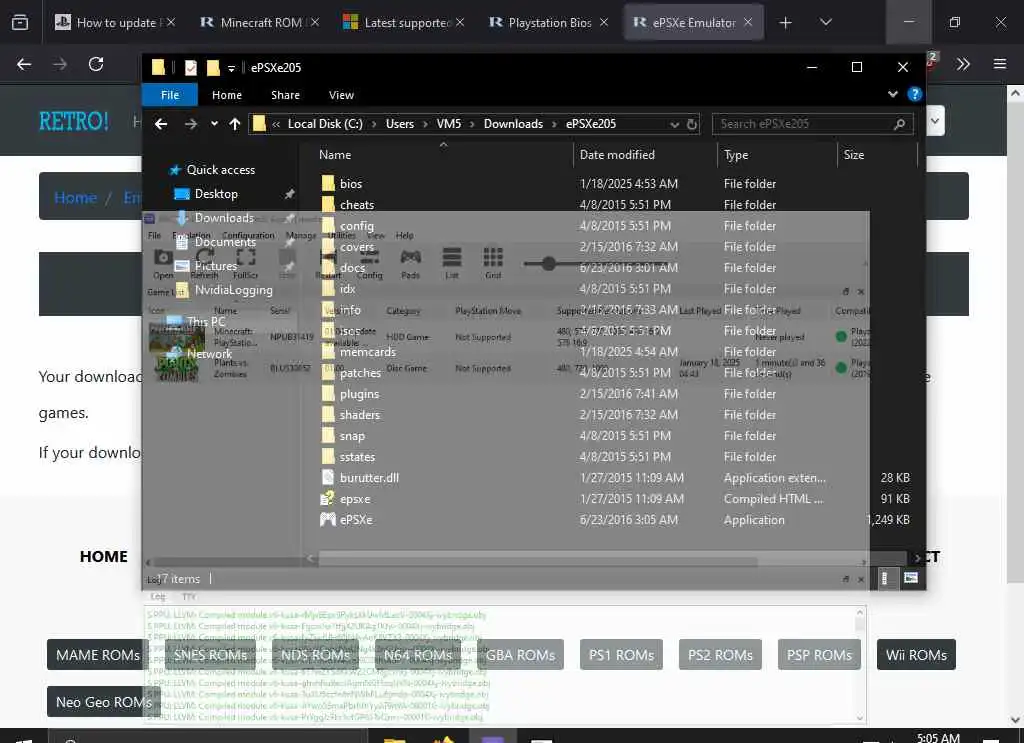Launch the ePSXe application file
1024x743 pixels.
coord(356,520)
